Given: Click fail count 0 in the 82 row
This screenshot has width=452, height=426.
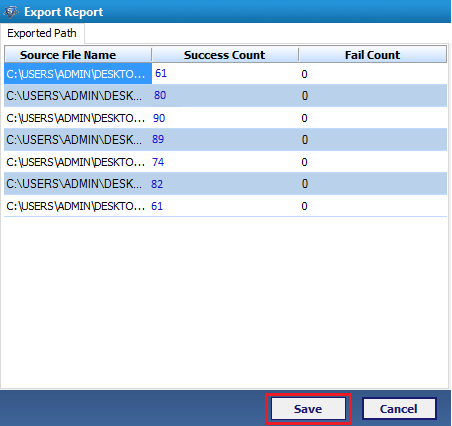Looking at the screenshot, I should 305,184.
